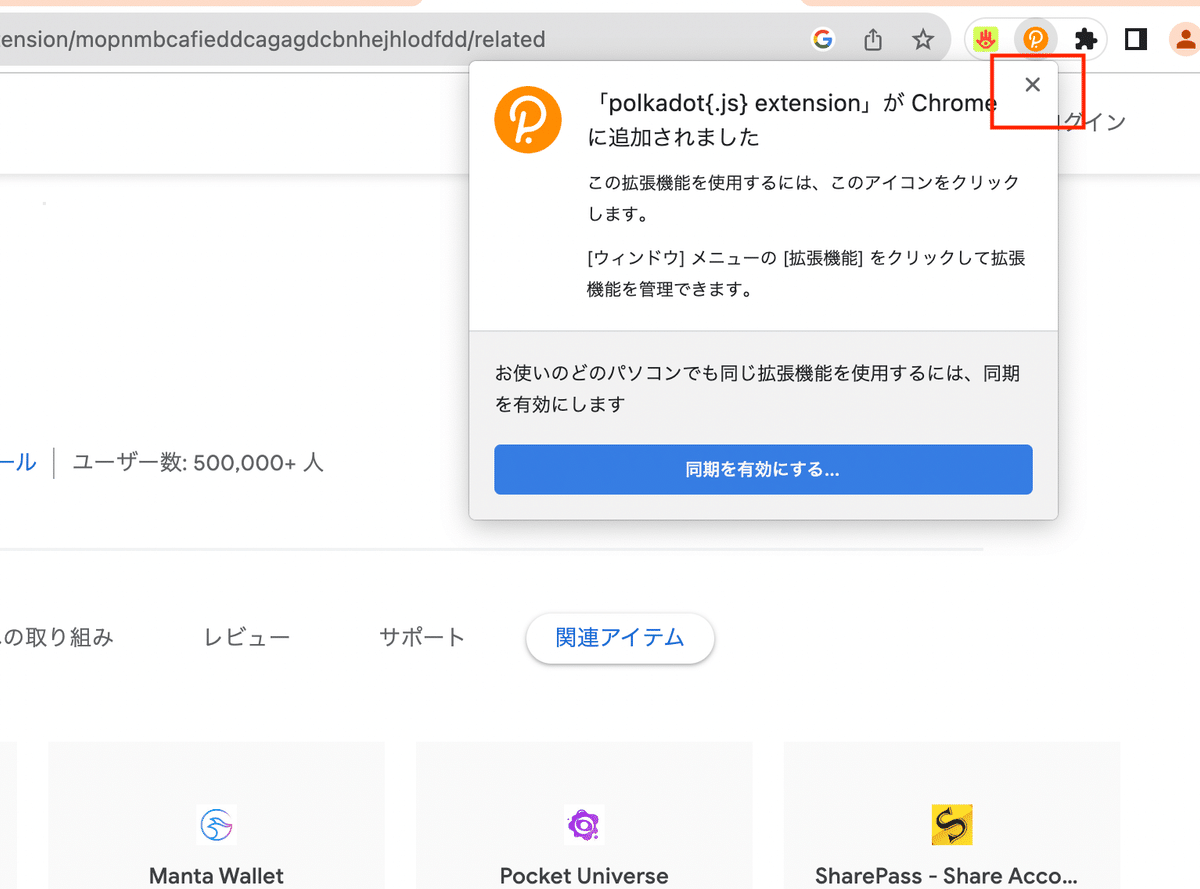Click the polkadot{.js} extension toolbar icon

1035,40
